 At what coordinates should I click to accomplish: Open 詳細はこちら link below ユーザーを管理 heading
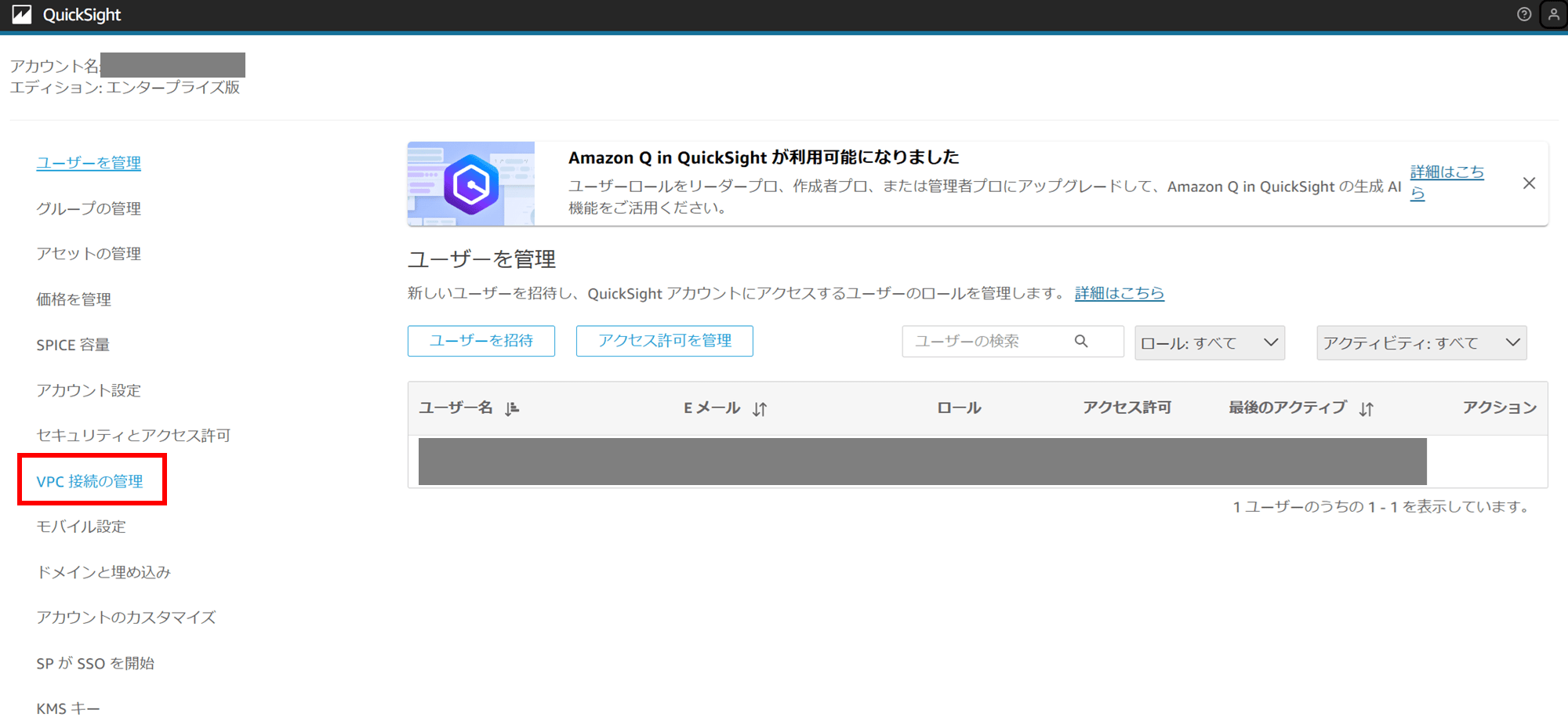[1120, 293]
